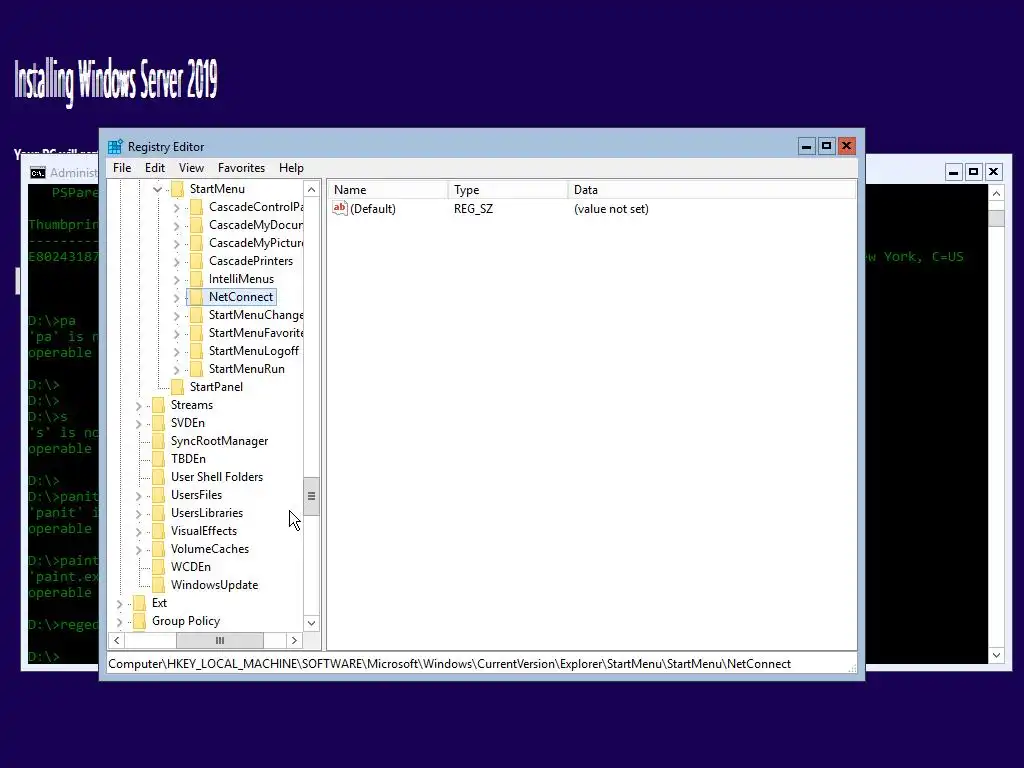Click the Type column header

coord(508,190)
